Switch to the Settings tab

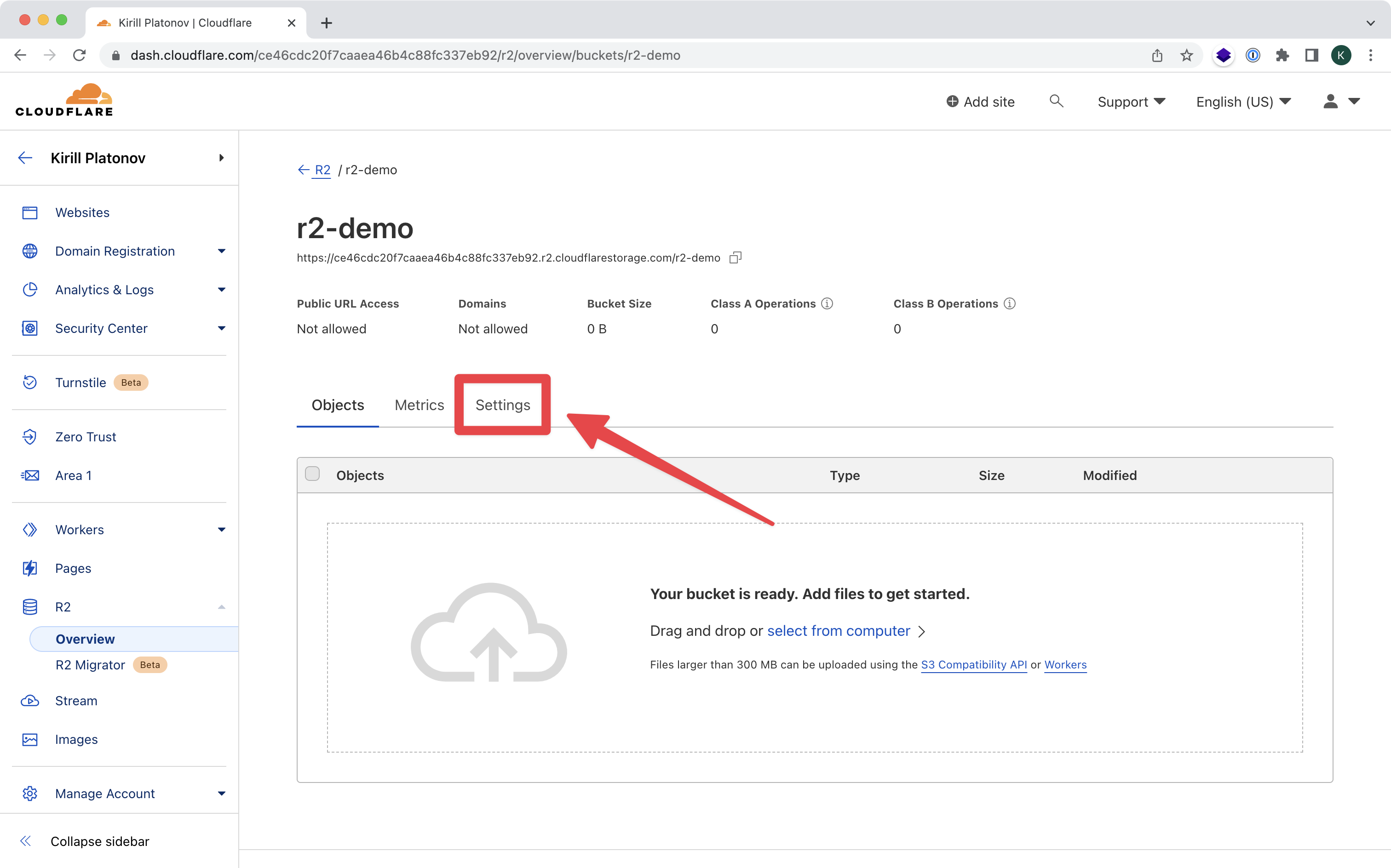[502, 405]
